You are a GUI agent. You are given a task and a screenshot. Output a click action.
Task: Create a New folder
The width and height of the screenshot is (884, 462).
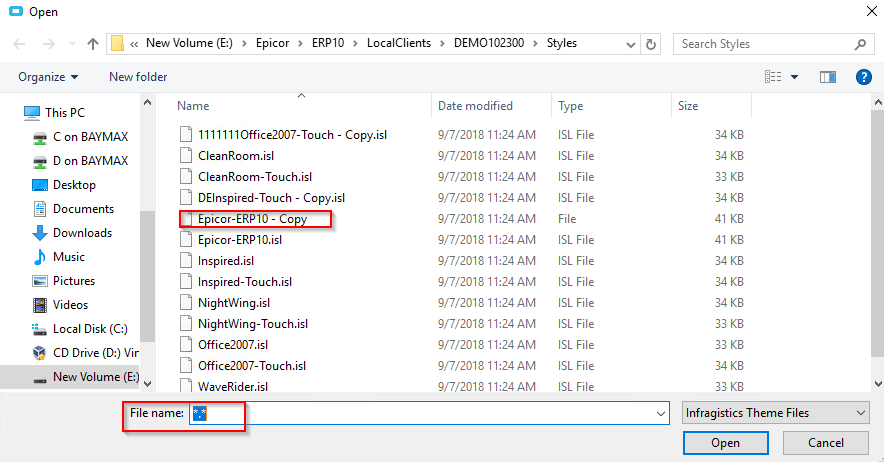click(138, 77)
